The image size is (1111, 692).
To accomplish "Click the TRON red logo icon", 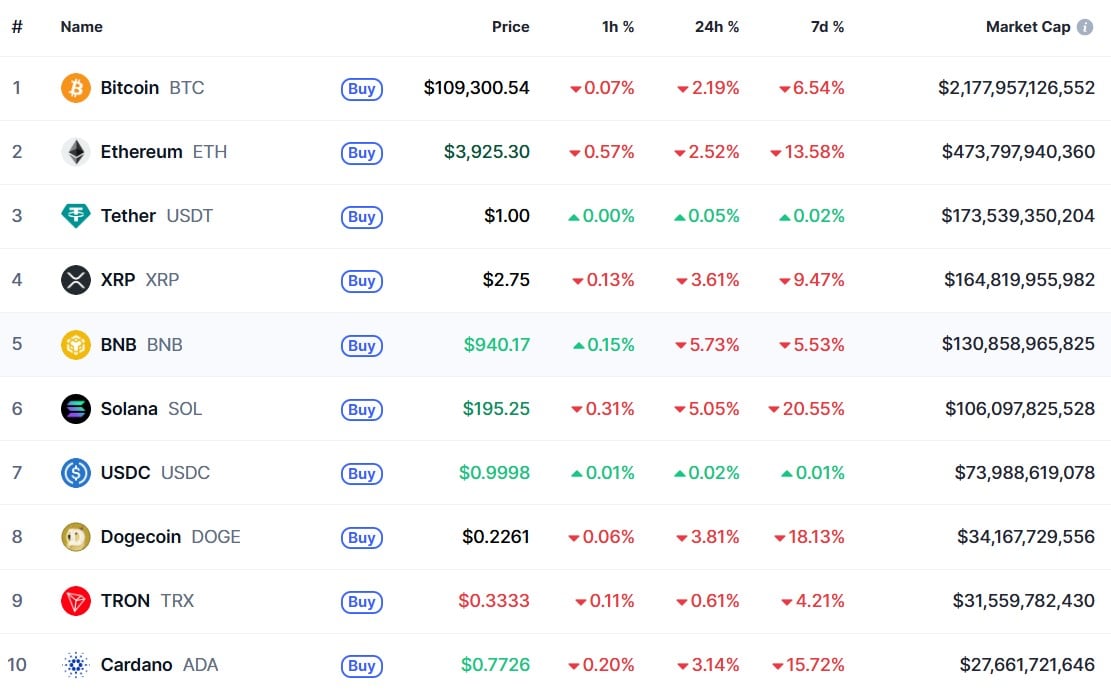I will pyautogui.click(x=76, y=601).
